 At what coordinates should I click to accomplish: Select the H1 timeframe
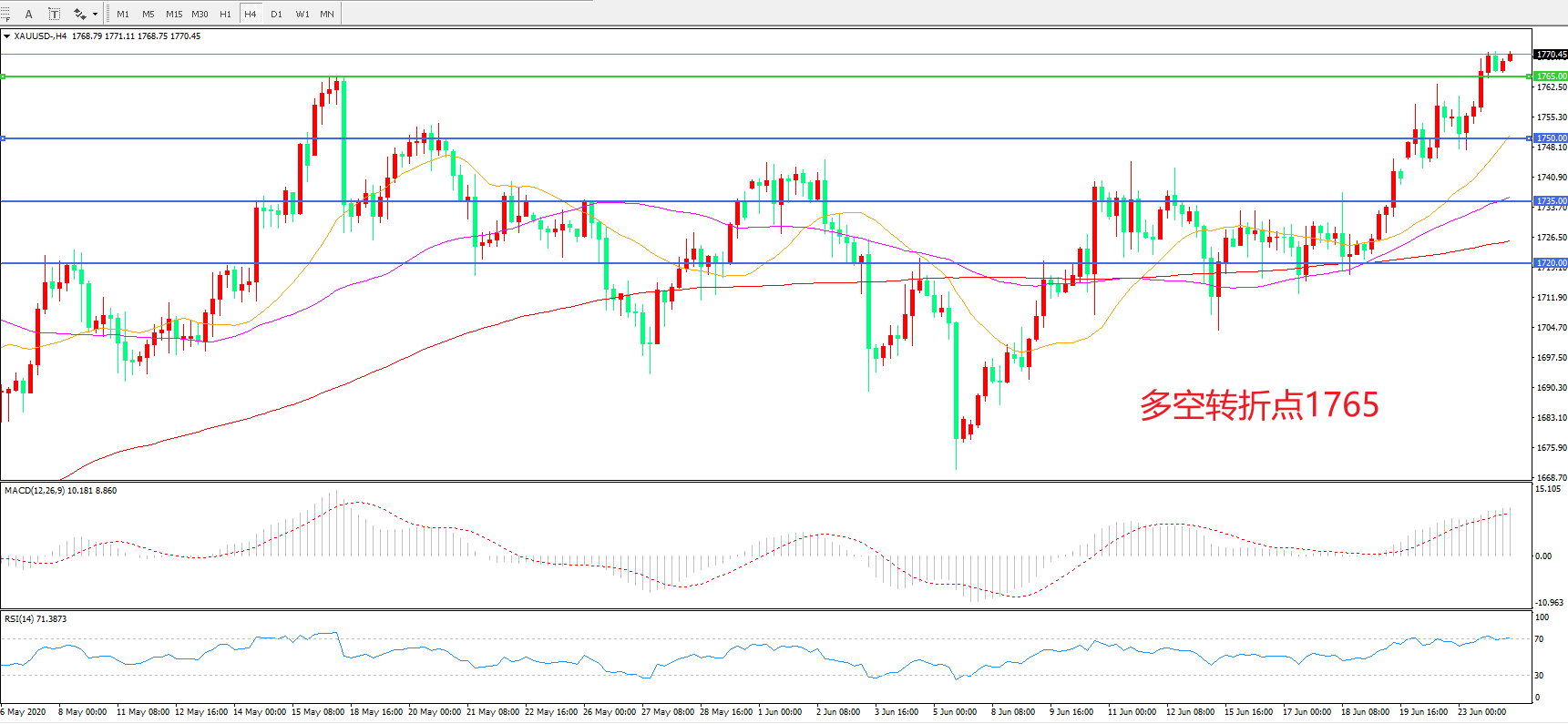(x=225, y=15)
